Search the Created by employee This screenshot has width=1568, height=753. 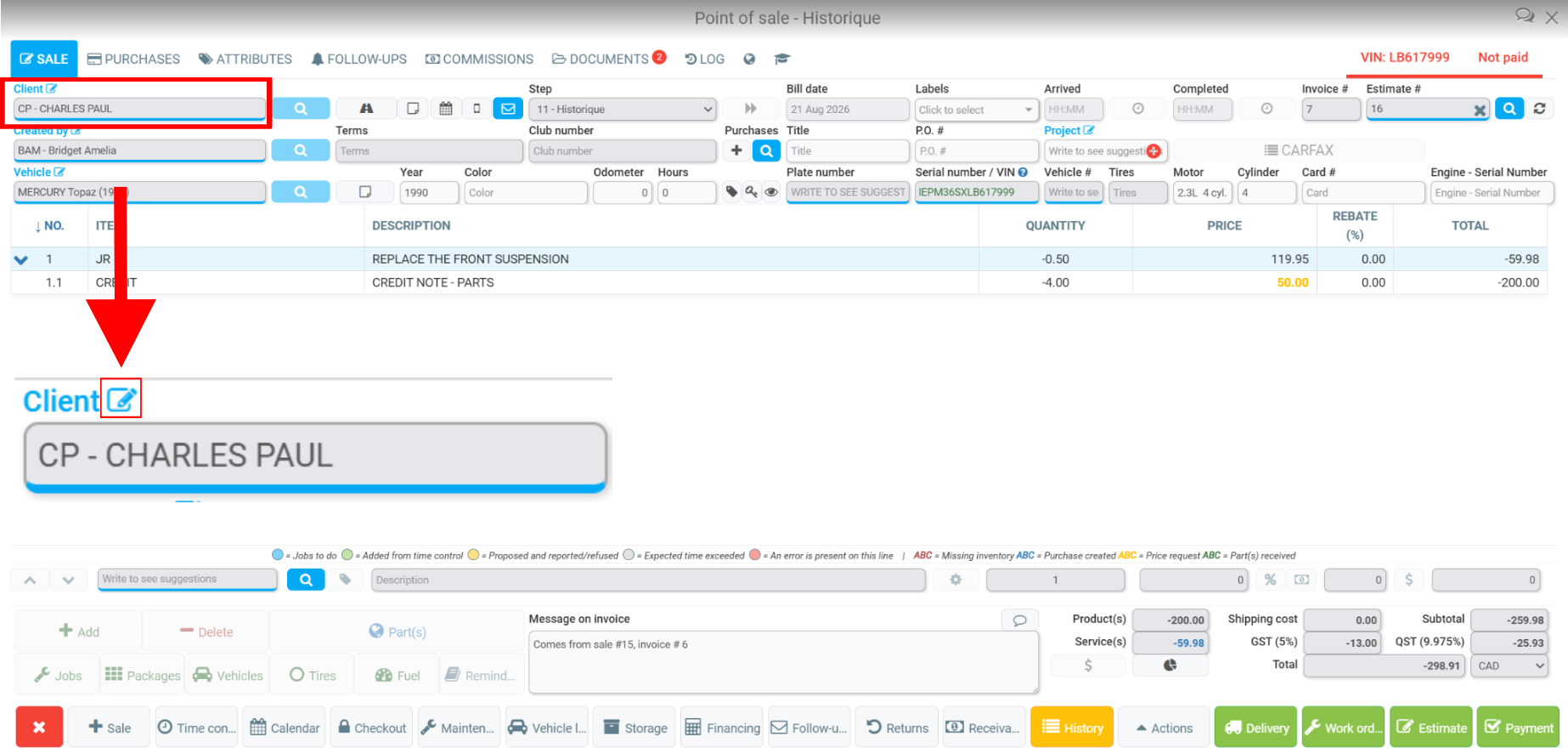point(301,150)
